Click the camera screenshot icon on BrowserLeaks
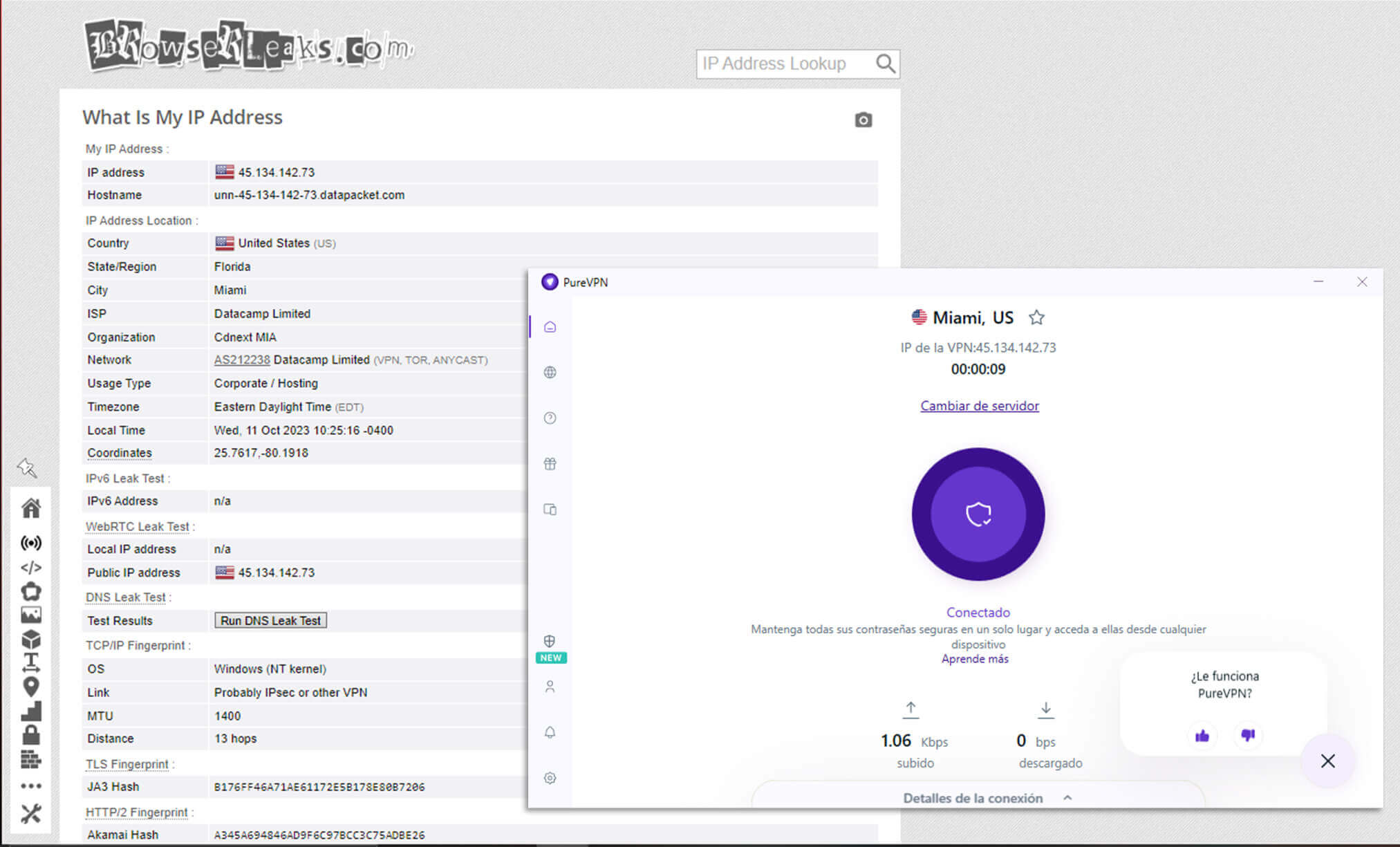1400x847 pixels. tap(863, 120)
